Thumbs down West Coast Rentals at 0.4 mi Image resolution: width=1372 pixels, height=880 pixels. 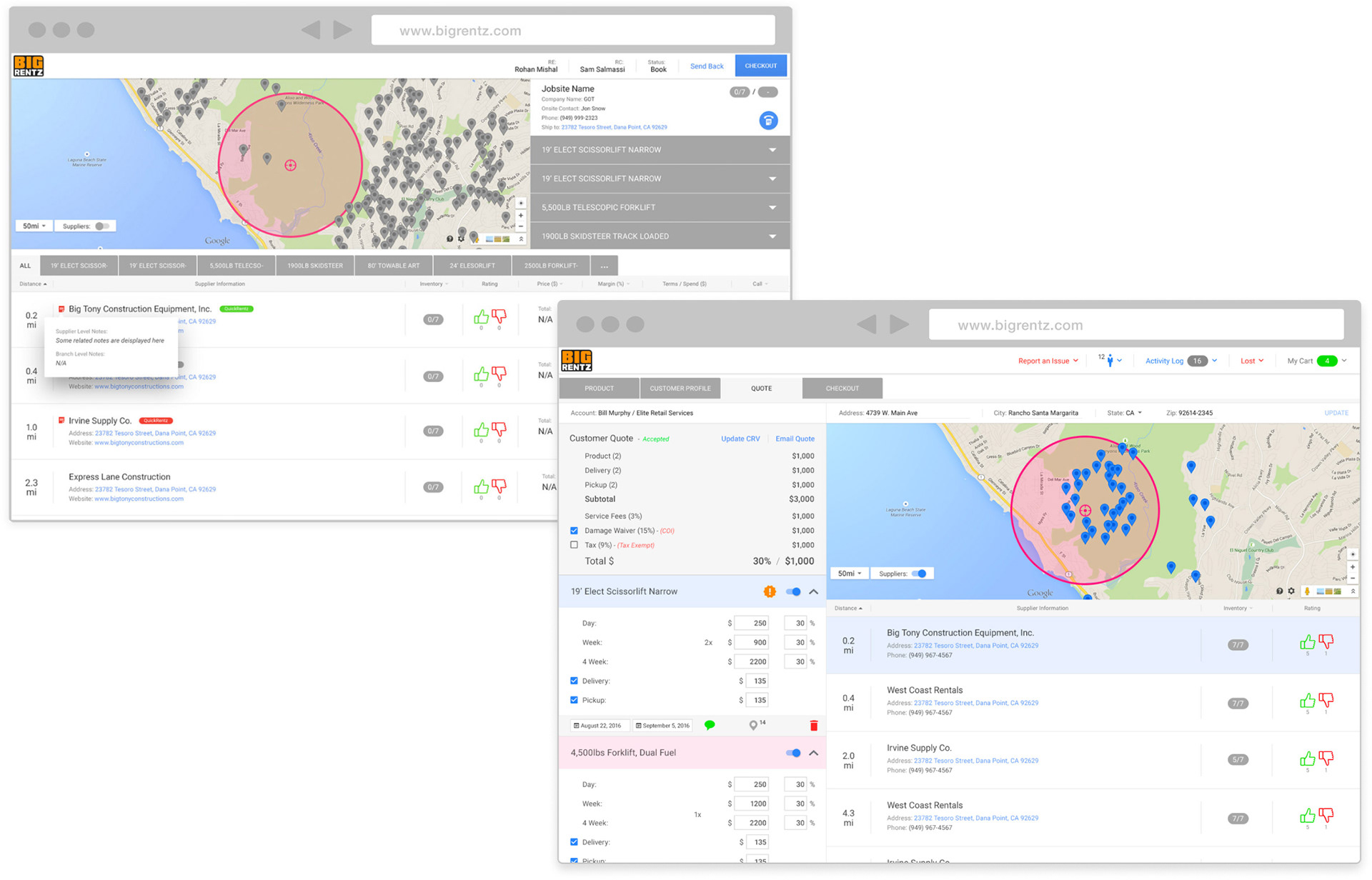tap(1326, 700)
